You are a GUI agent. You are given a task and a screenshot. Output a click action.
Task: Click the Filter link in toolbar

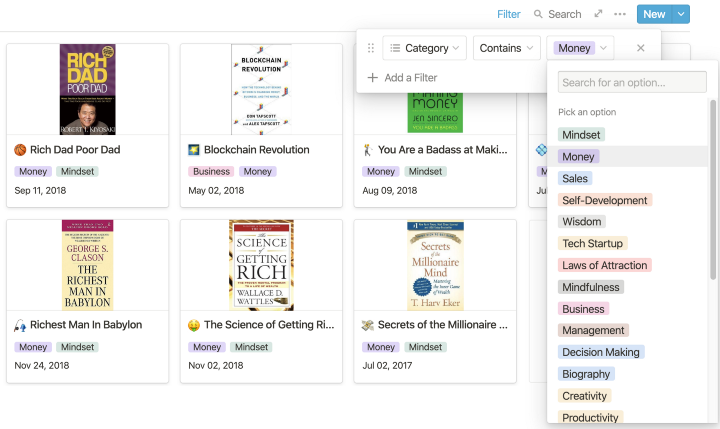point(508,14)
